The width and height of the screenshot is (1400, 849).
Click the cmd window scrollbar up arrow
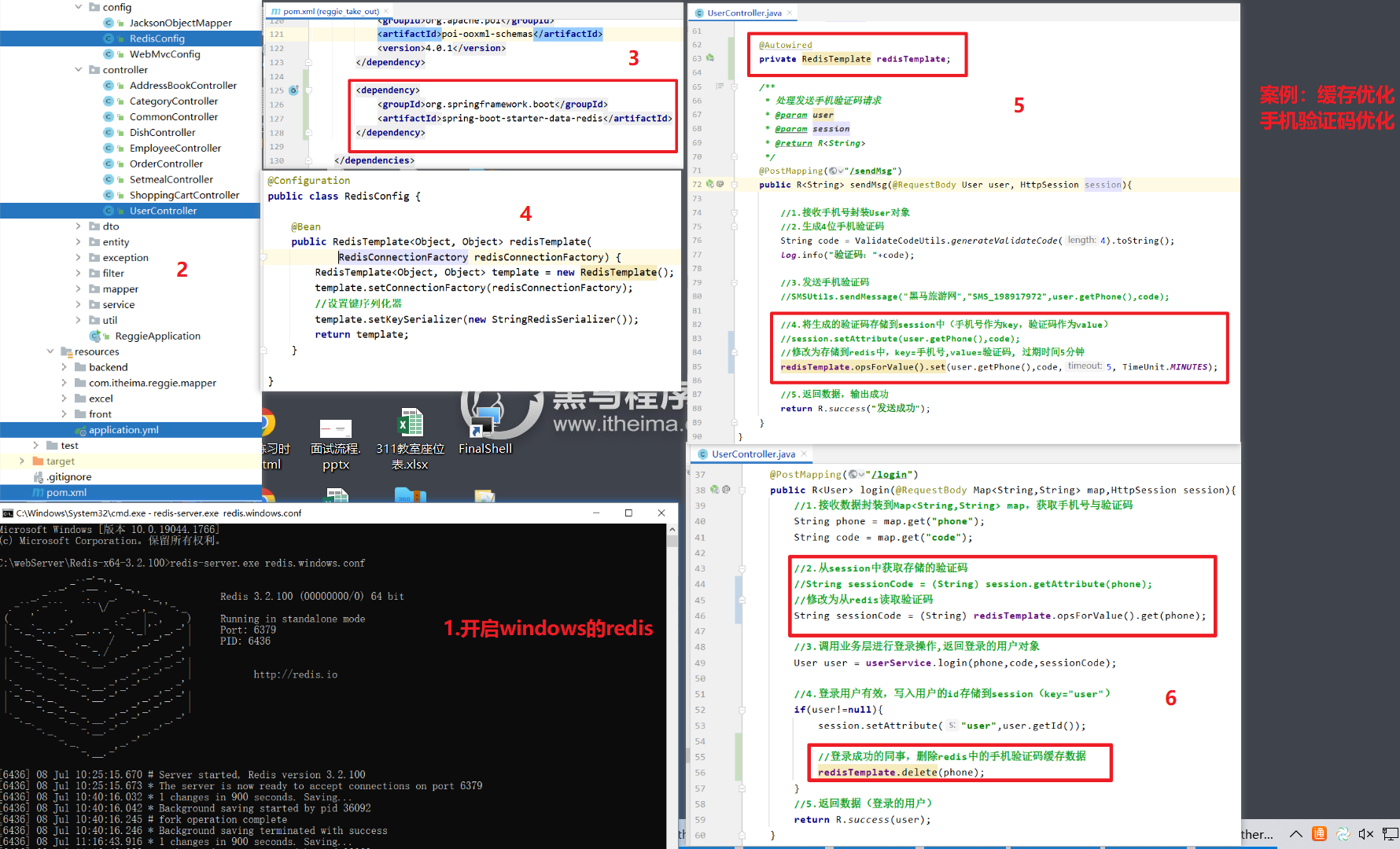[672, 530]
